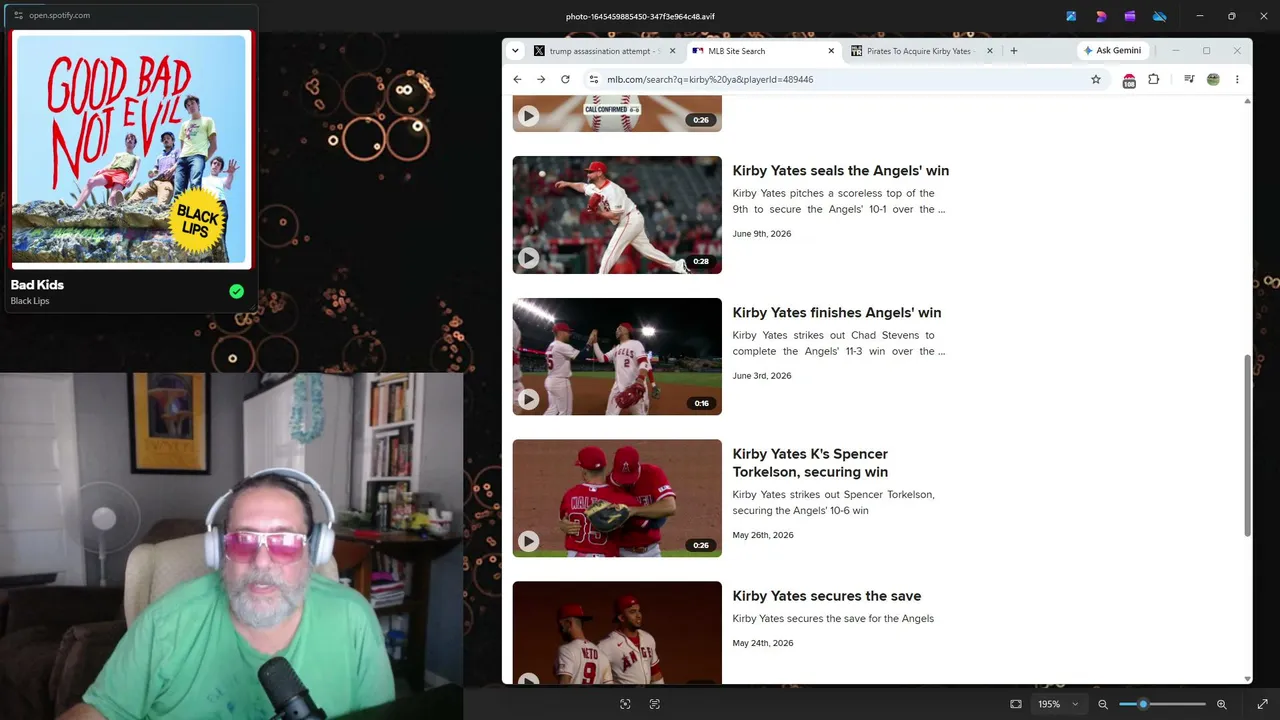Go back to the previous page
Image resolution: width=1280 pixels, height=720 pixels.
pos(517,80)
